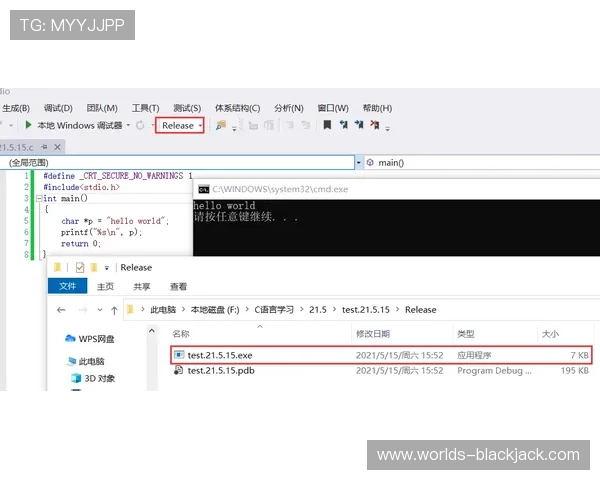Click the Properties checkmark icon in quick access toolbar
This screenshot has width=600, height=480.
pos(80,267)
